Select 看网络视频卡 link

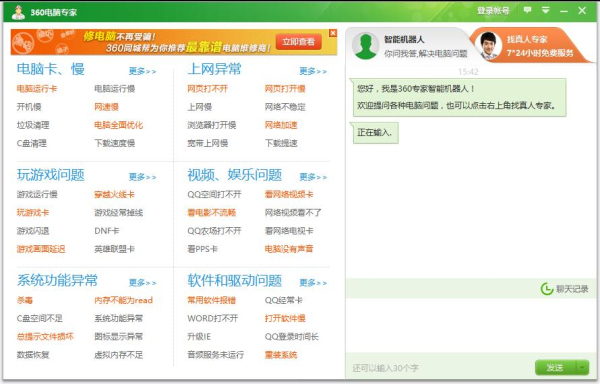(x=289, y=195)
